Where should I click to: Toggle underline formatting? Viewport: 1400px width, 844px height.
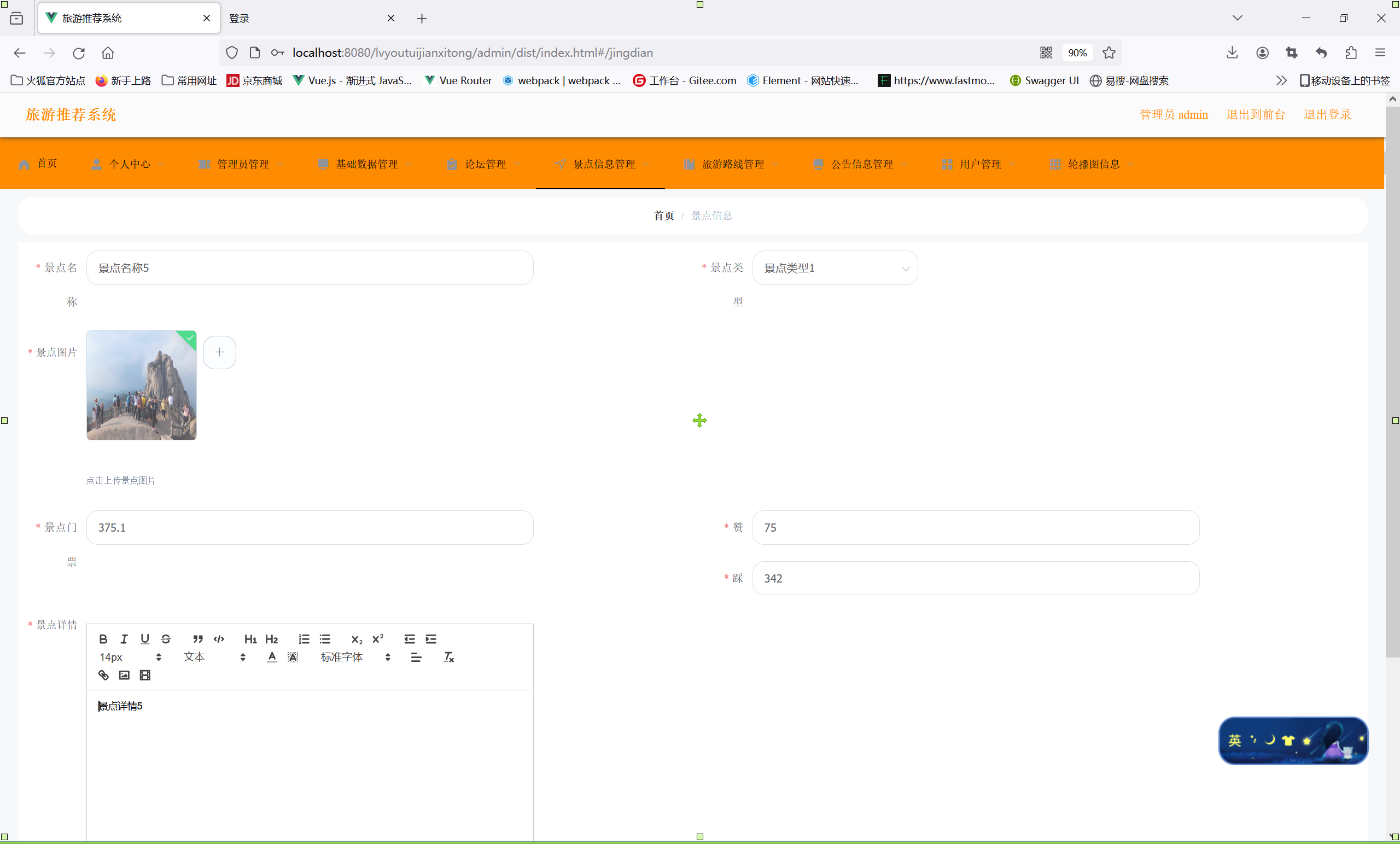[145, 639]
